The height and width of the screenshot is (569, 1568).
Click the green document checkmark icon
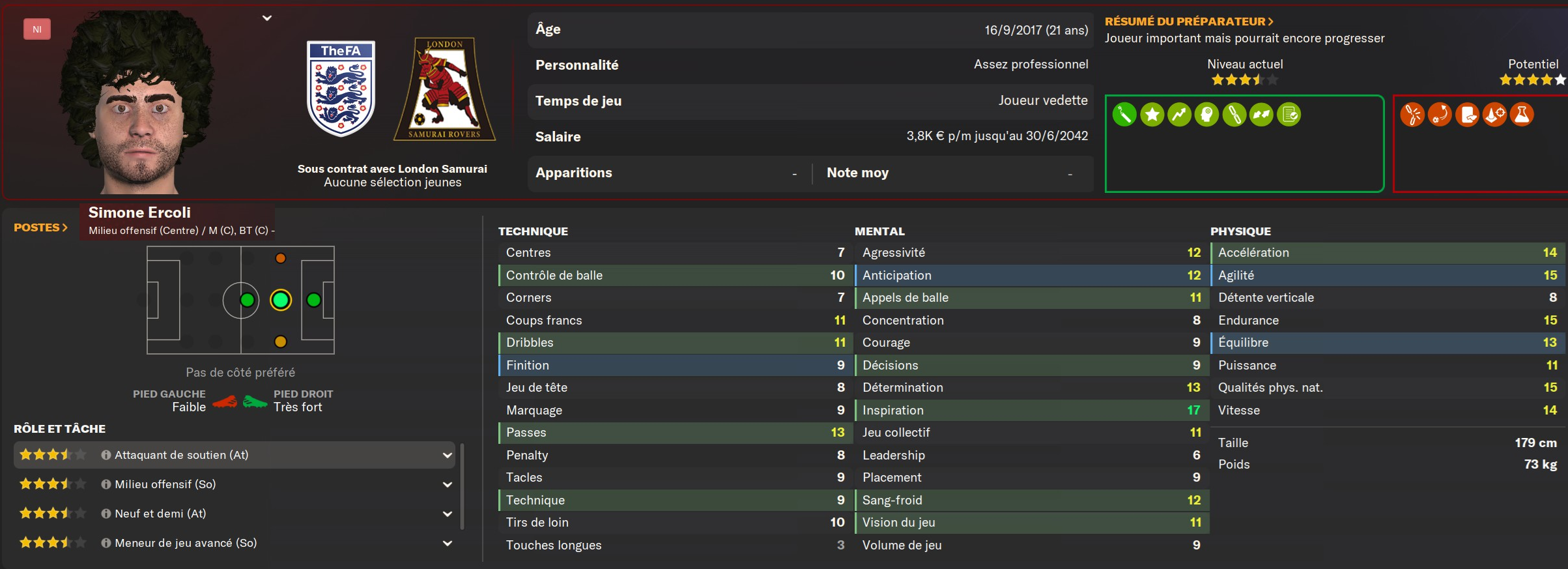1289,115
